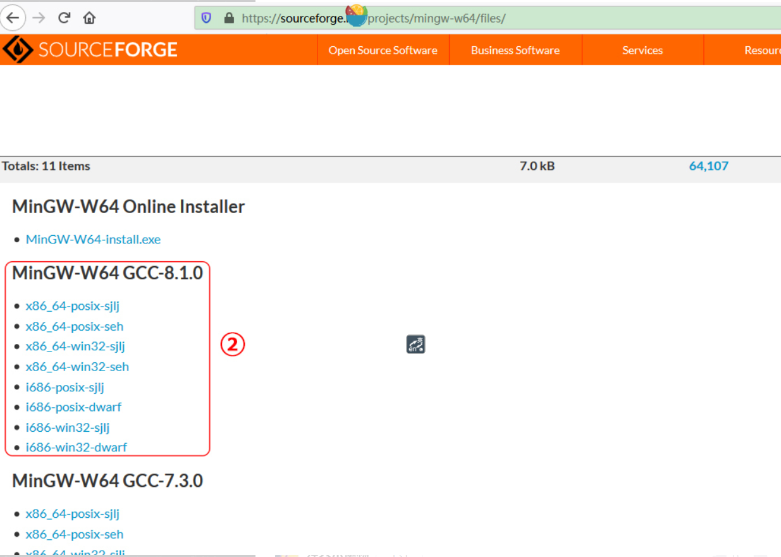Open the Business Software menu
Viewport: 781px width, 557px height.
click(x=515, y=50)
